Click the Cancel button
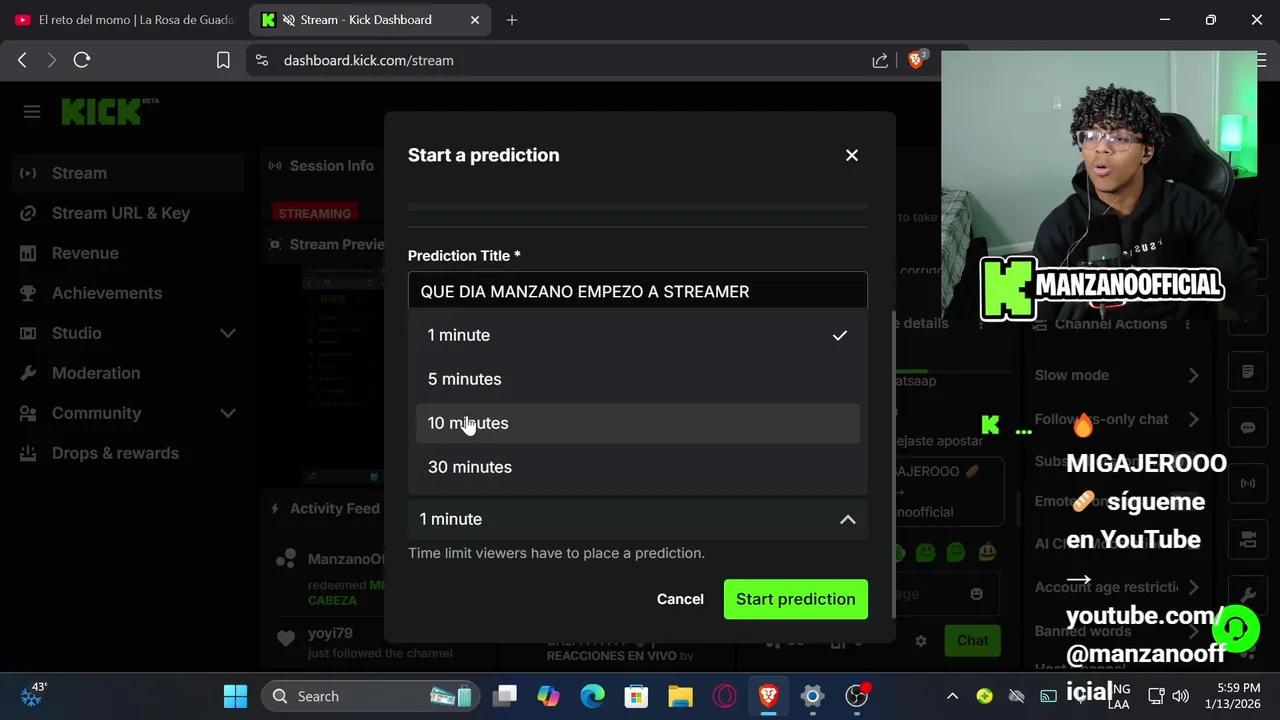Viewport: 1280px width, 720px height. [680, 599]
